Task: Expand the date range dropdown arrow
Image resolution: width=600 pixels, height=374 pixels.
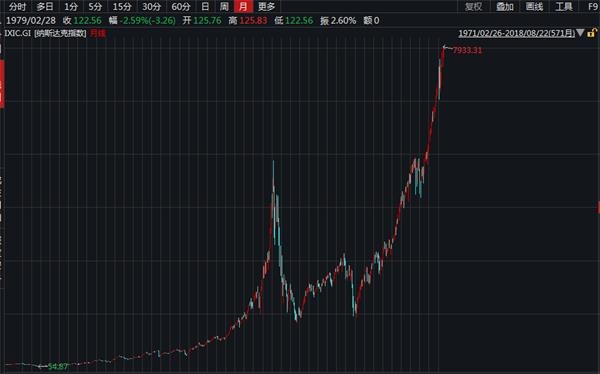Action: [580, 33]
